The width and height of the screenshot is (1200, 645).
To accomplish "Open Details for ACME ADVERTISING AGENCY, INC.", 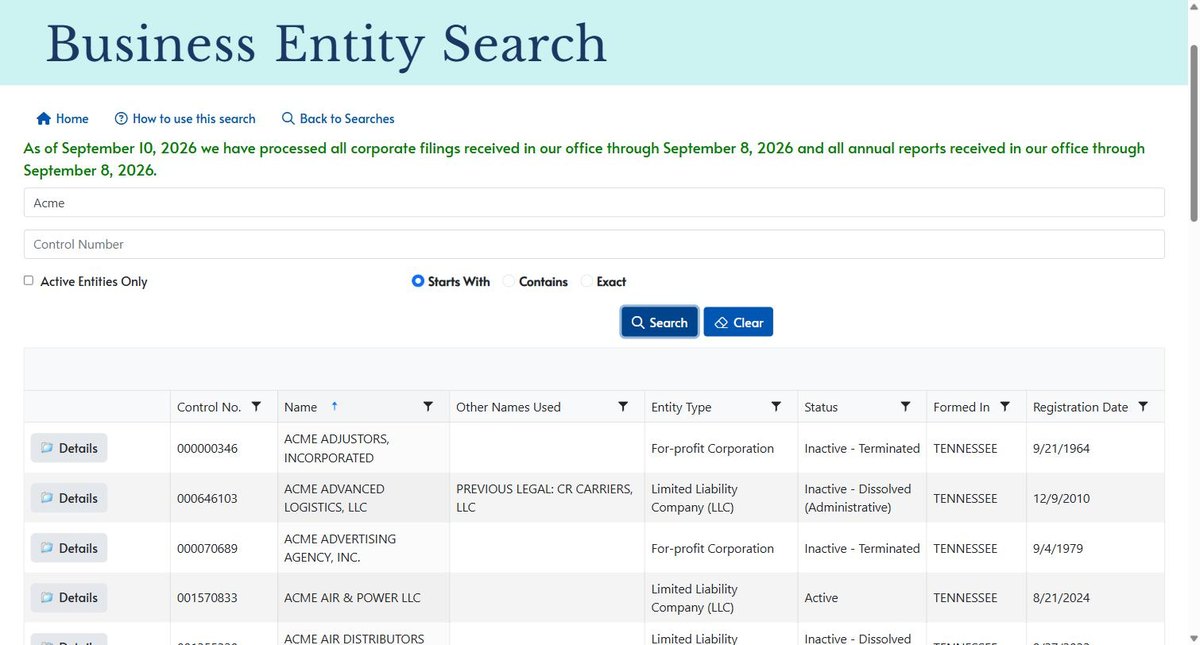I will (69, 548).
